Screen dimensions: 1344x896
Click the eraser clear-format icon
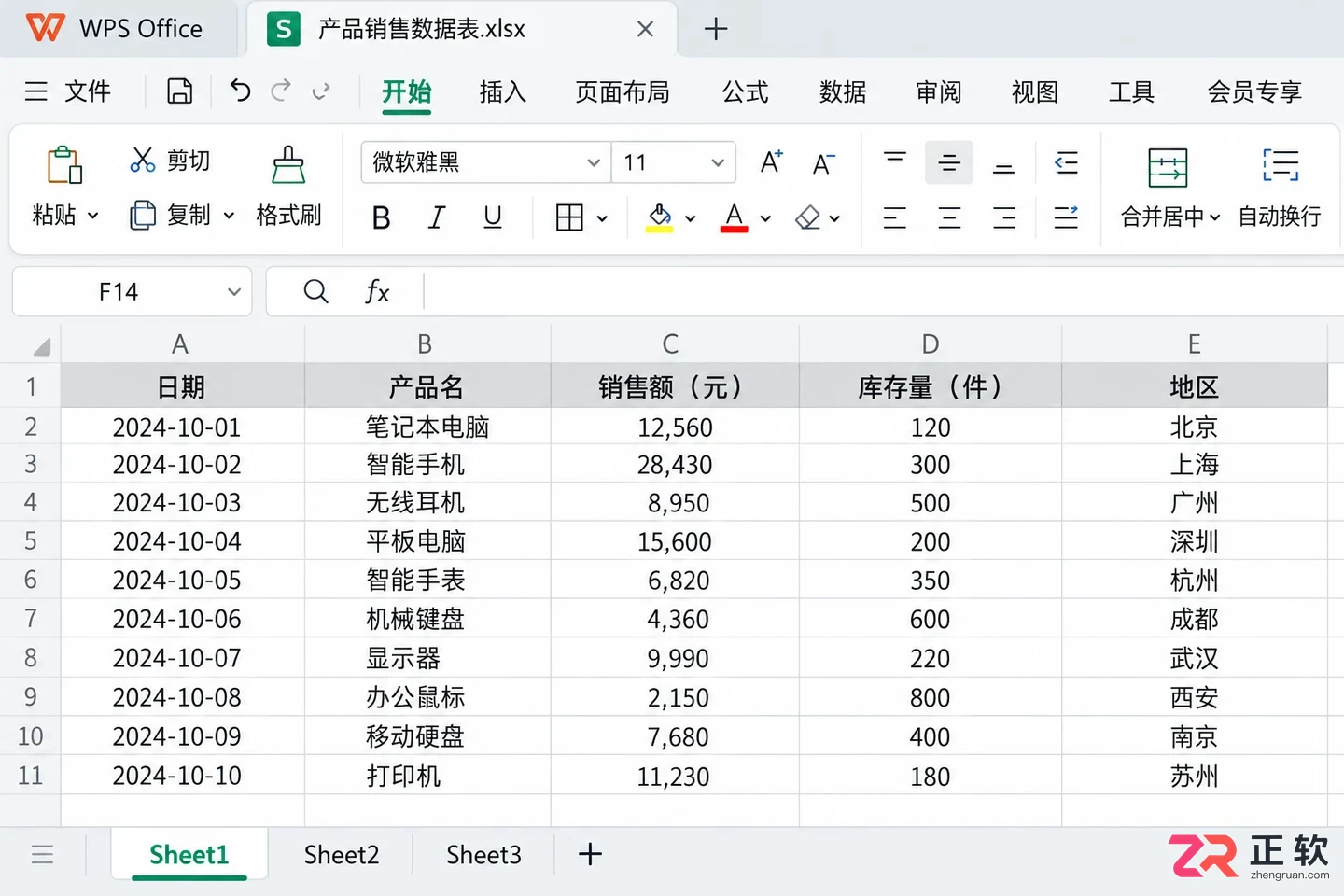coord(807,217)
